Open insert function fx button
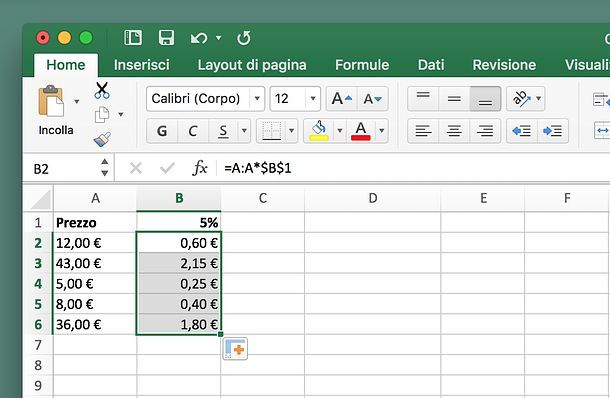This screenshot has width=610, height=398. [200, 168]
